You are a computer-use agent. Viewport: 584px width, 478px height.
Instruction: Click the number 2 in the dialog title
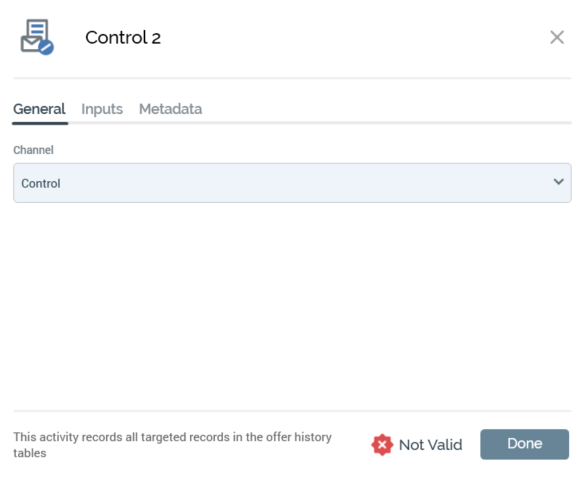(156, 38)
